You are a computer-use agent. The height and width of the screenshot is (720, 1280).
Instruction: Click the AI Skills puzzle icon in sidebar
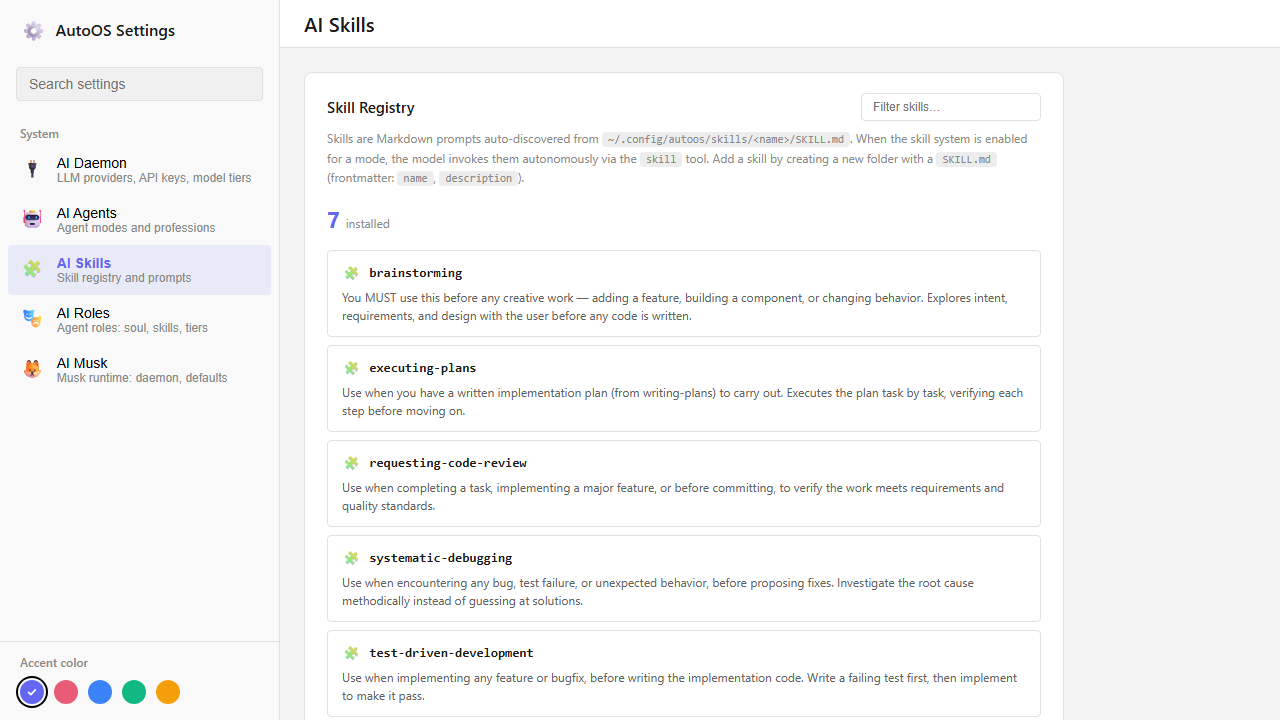(32, 269)
